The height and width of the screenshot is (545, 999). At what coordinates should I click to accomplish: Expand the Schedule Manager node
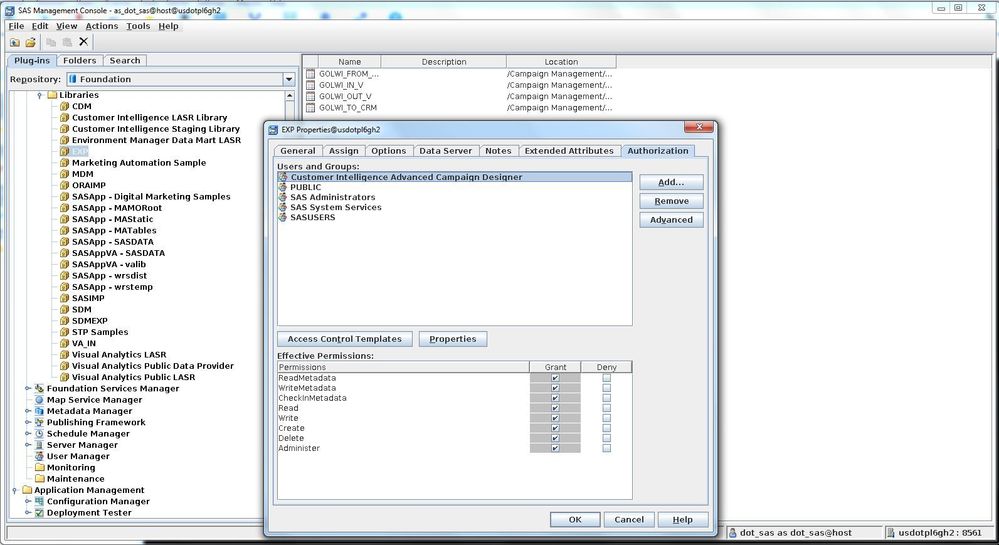(x=28, y=433)
